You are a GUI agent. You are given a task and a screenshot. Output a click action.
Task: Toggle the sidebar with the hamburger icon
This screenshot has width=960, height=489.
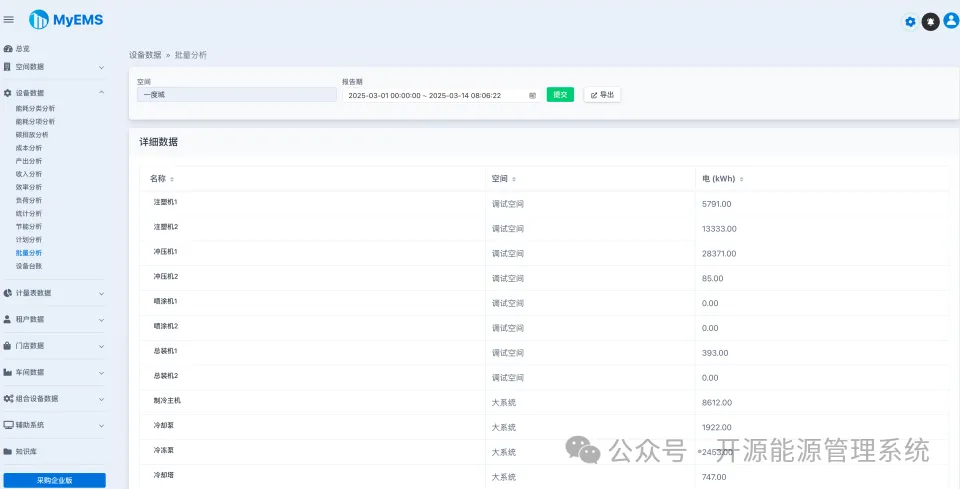pos(9,20)
